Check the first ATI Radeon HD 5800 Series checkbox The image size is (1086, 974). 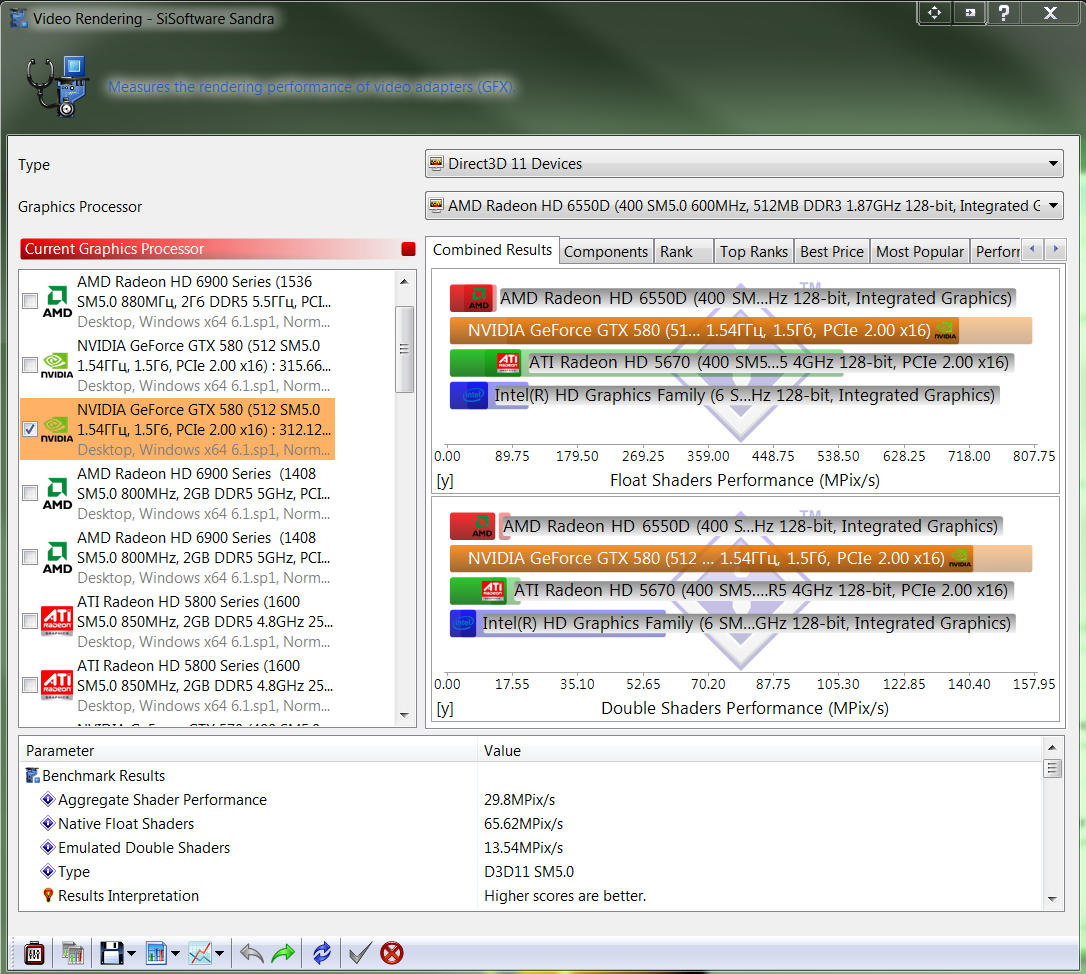30,621
